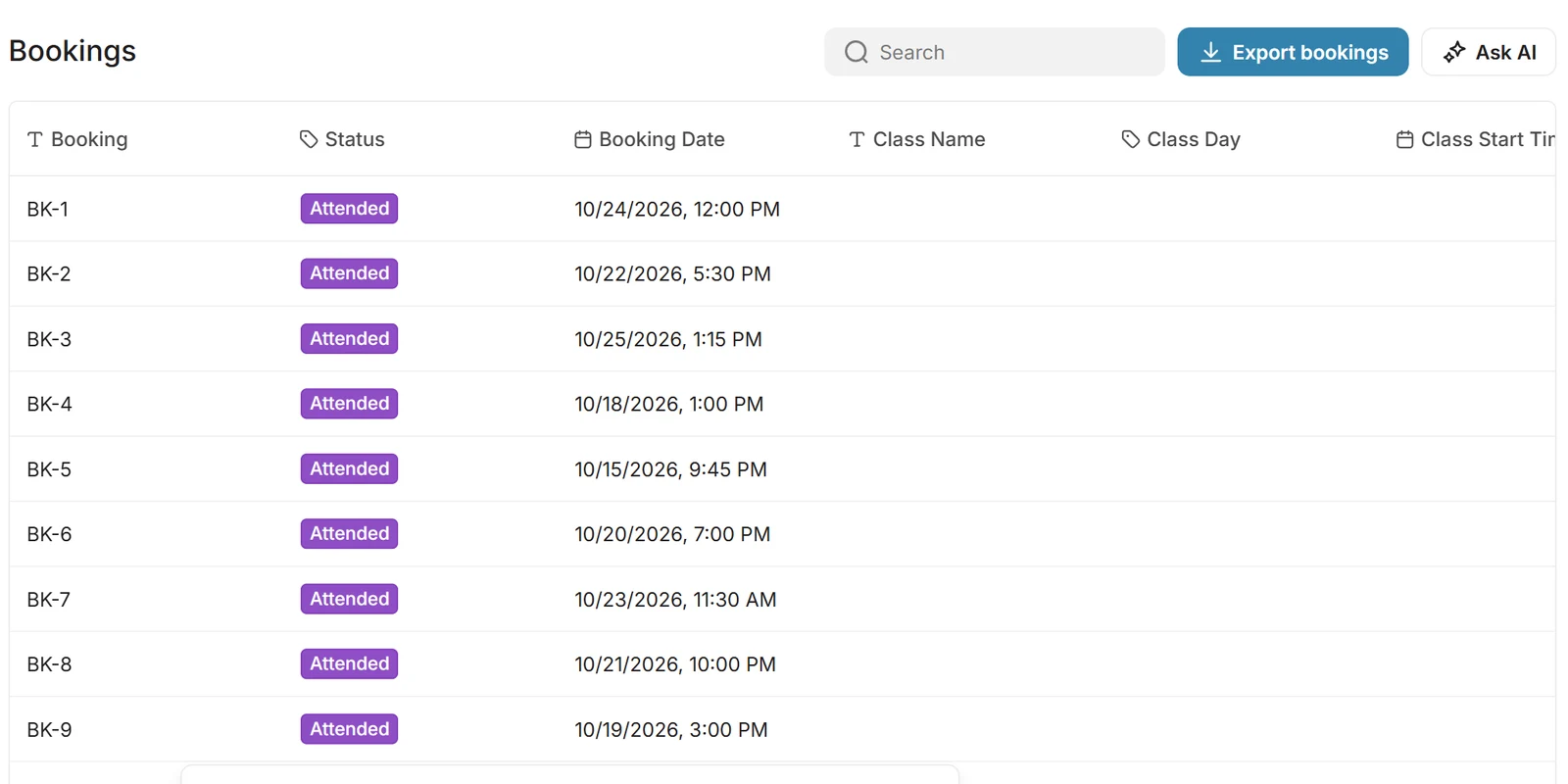Screen dimensions: 1568x784
Task: Sort by the Status column header
Action: [x=355, y=139]
